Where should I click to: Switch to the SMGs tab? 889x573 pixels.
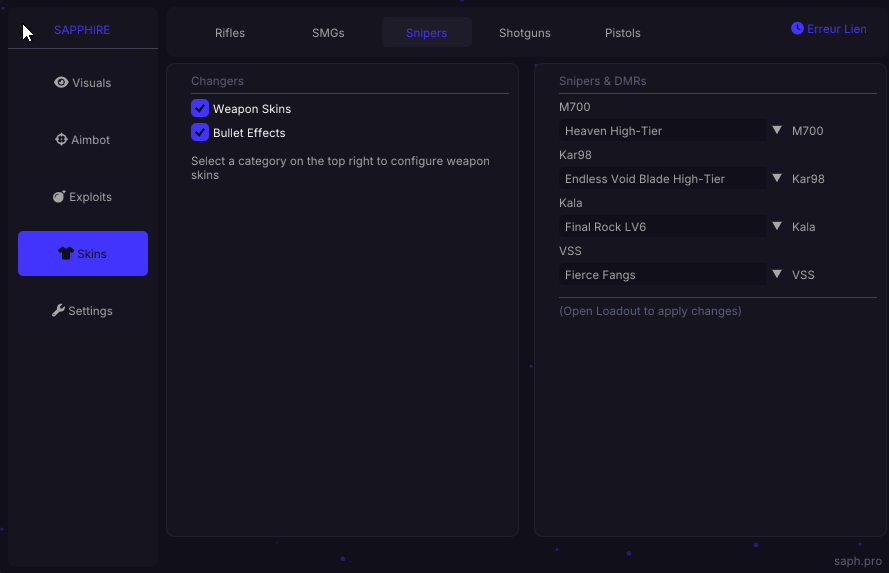click(328, 32)
